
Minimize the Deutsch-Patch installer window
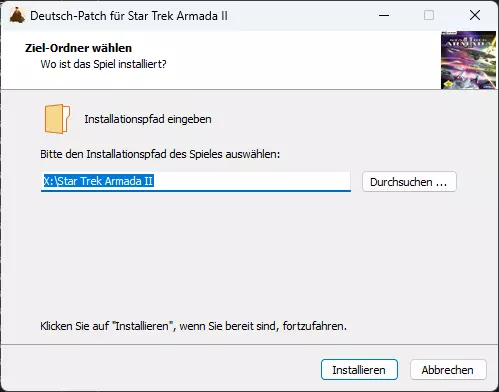[384, 15]
